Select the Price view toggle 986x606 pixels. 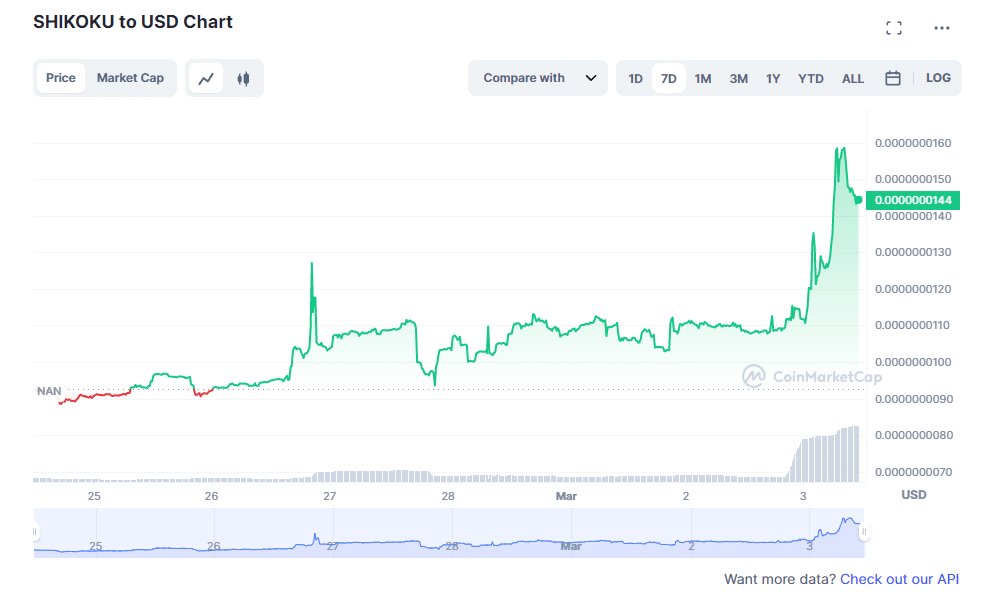61,78
